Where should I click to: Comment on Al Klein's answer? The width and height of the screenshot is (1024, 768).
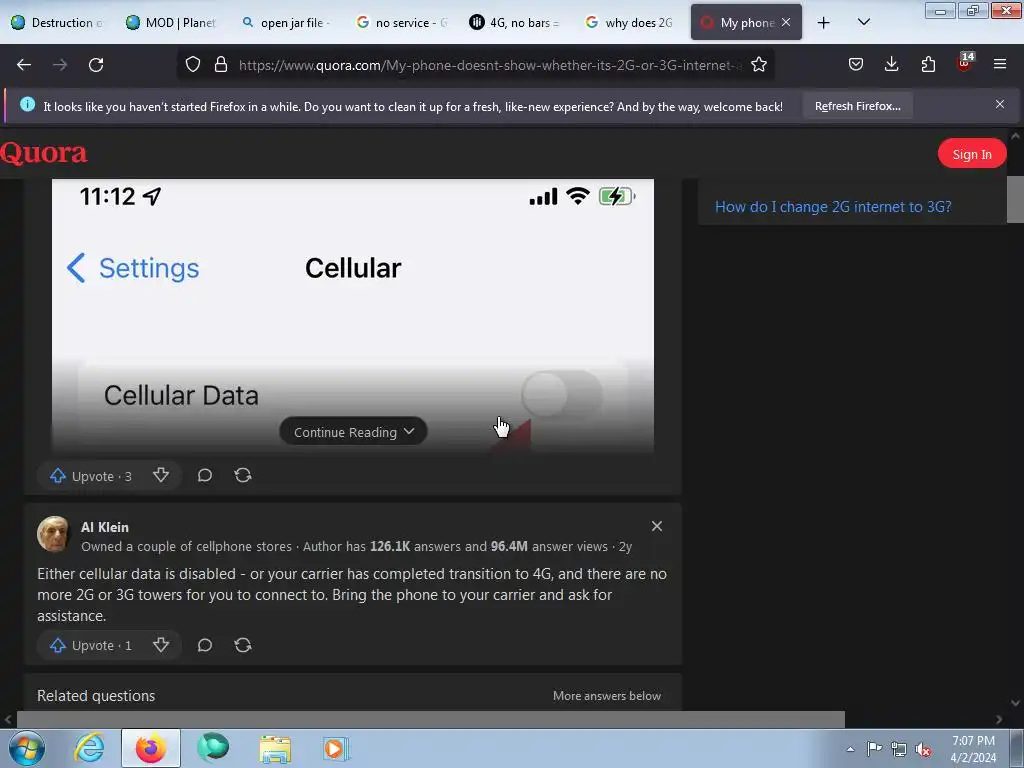pos(204,645)
